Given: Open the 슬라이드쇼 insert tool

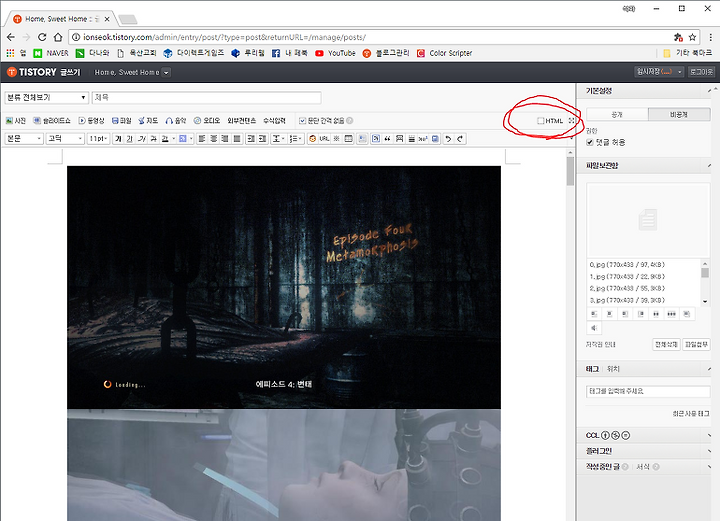Looking at the screenshot, I should tap(52, 121).
